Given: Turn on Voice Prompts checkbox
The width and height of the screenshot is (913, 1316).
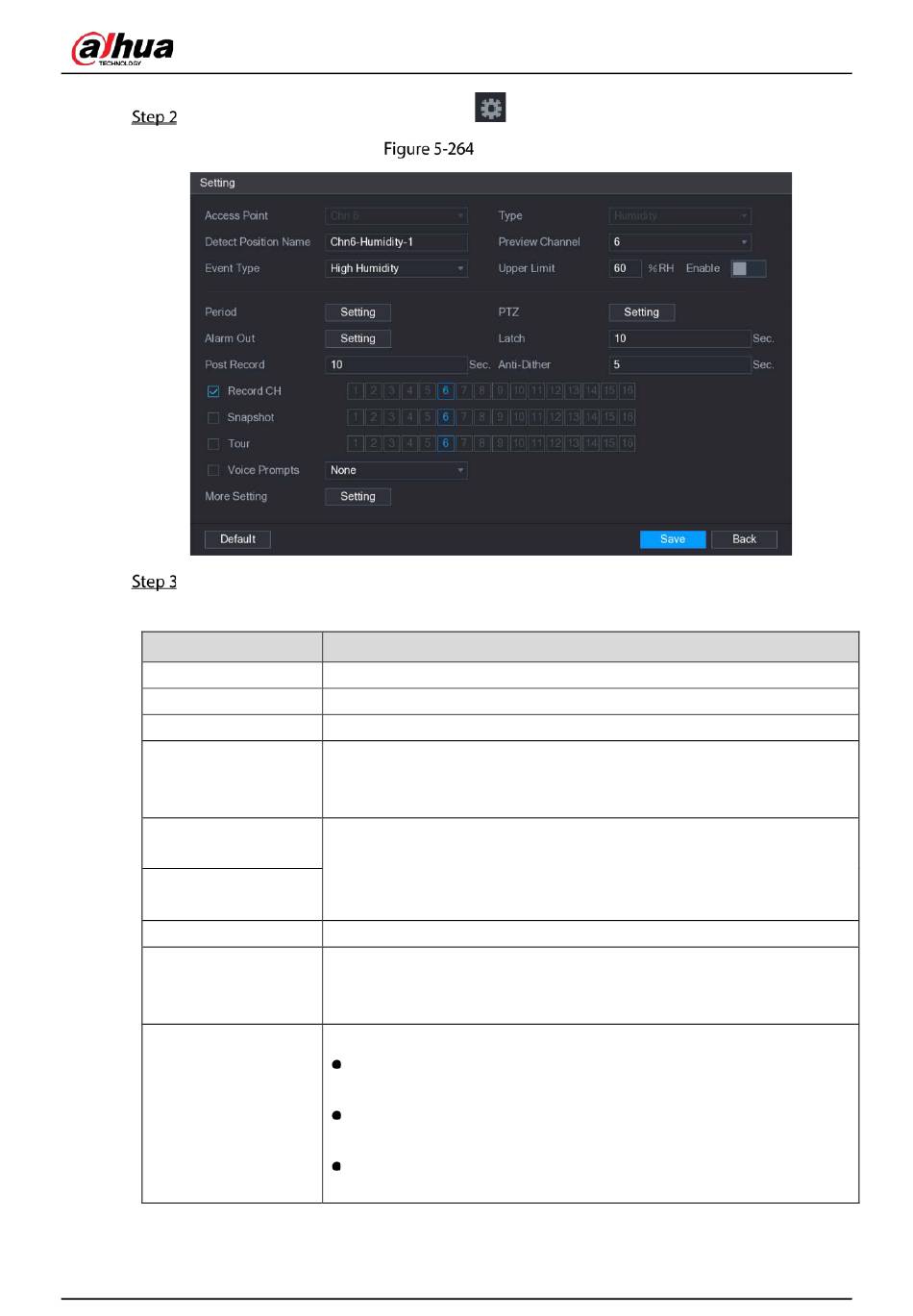Looking at the screenshot, I should [x=213, y=470].
